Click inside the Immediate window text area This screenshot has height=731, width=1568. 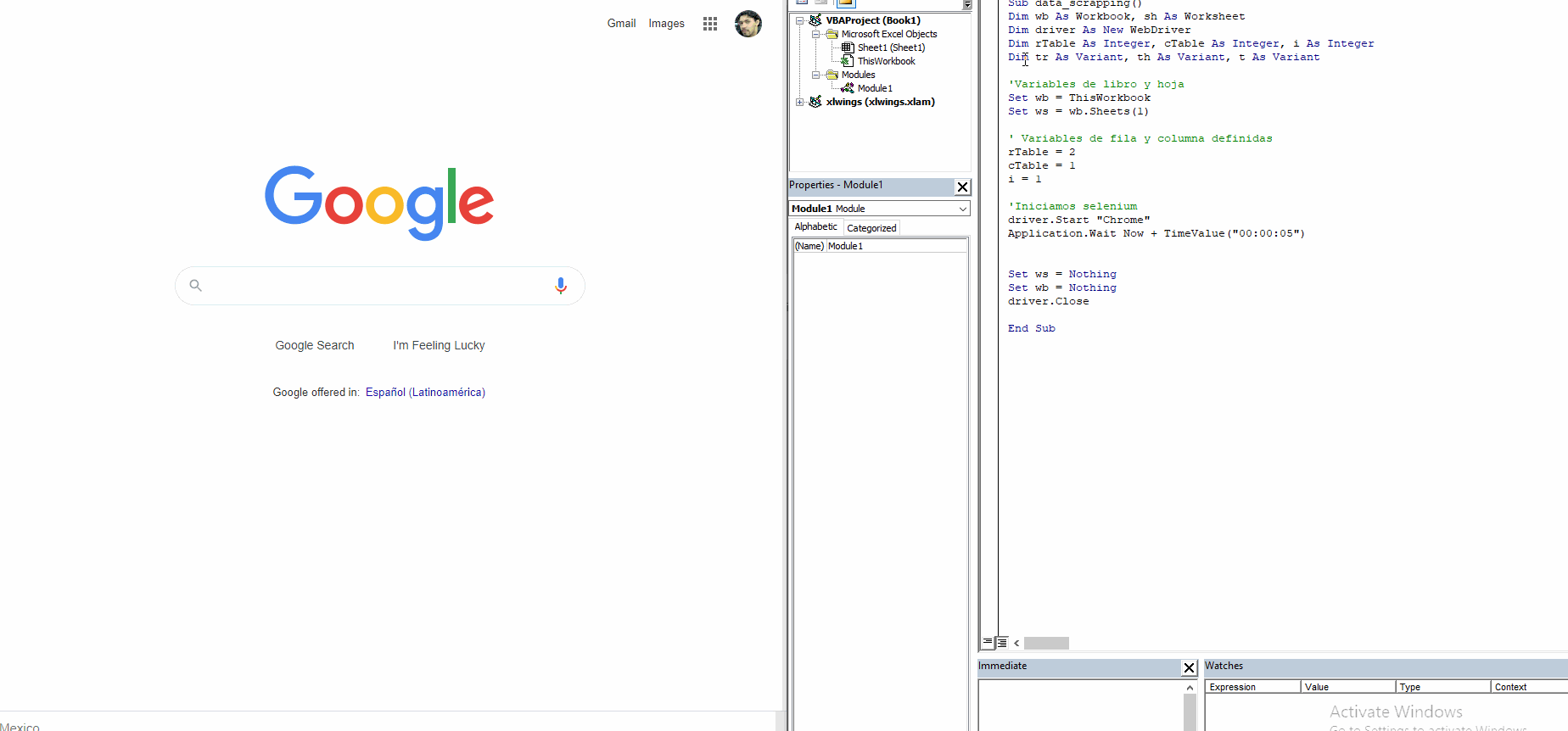pos(1080,706)
